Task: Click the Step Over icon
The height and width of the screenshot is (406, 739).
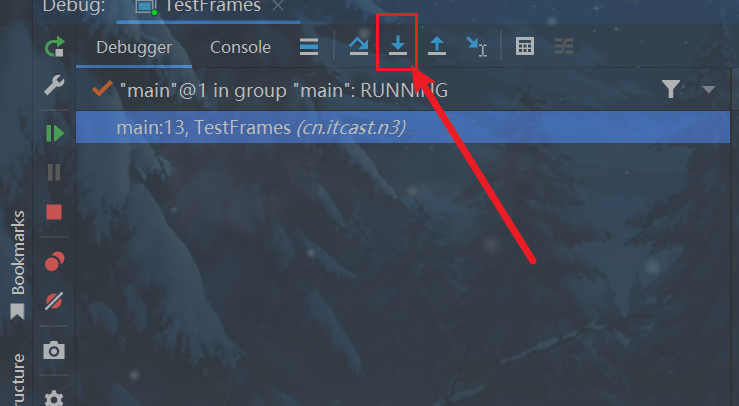Action: 359,46
